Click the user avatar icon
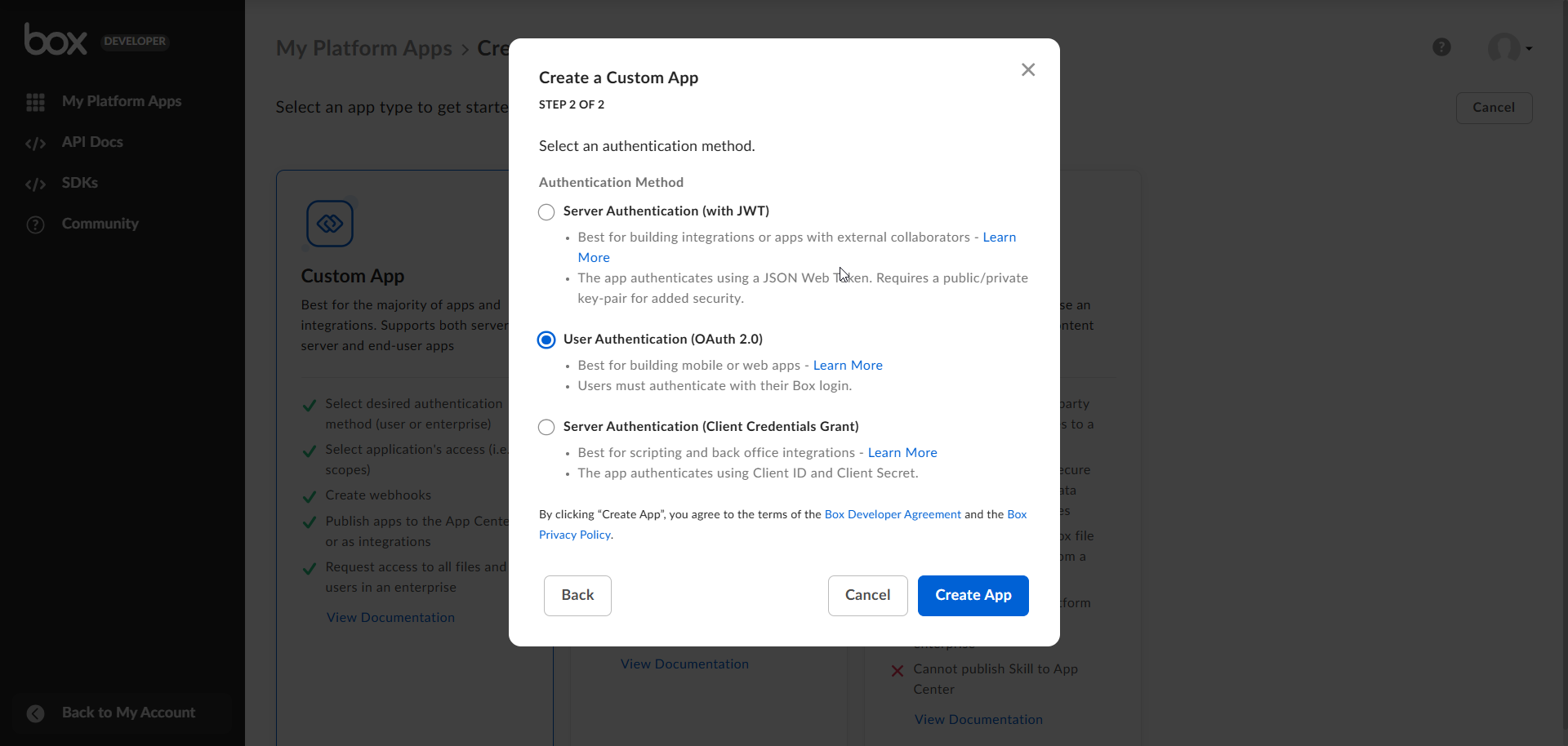1568x746 pixels. click(1505, 48)
